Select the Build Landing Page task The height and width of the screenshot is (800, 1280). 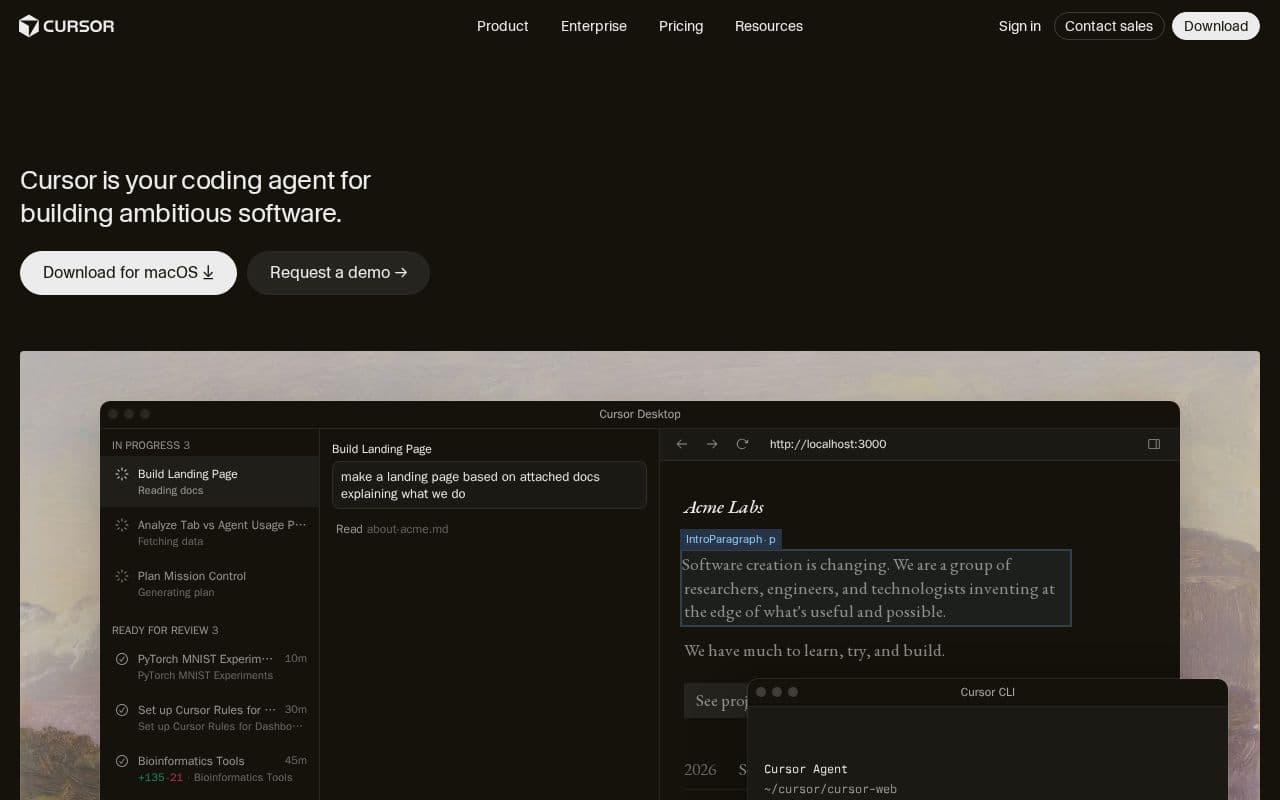(x=210, y=482)
